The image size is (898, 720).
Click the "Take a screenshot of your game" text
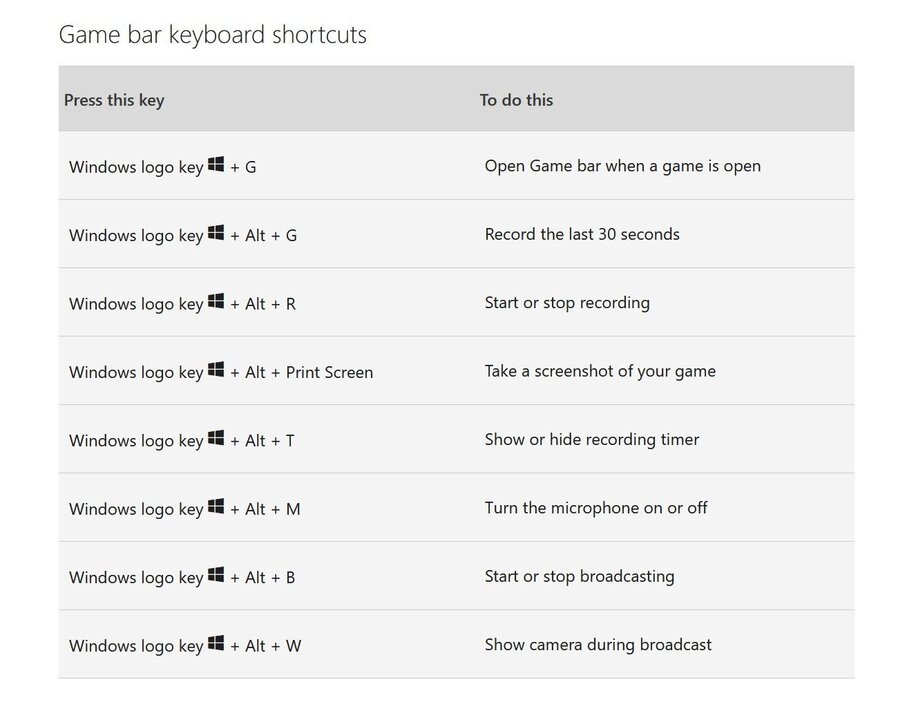[x=600, y=371]
